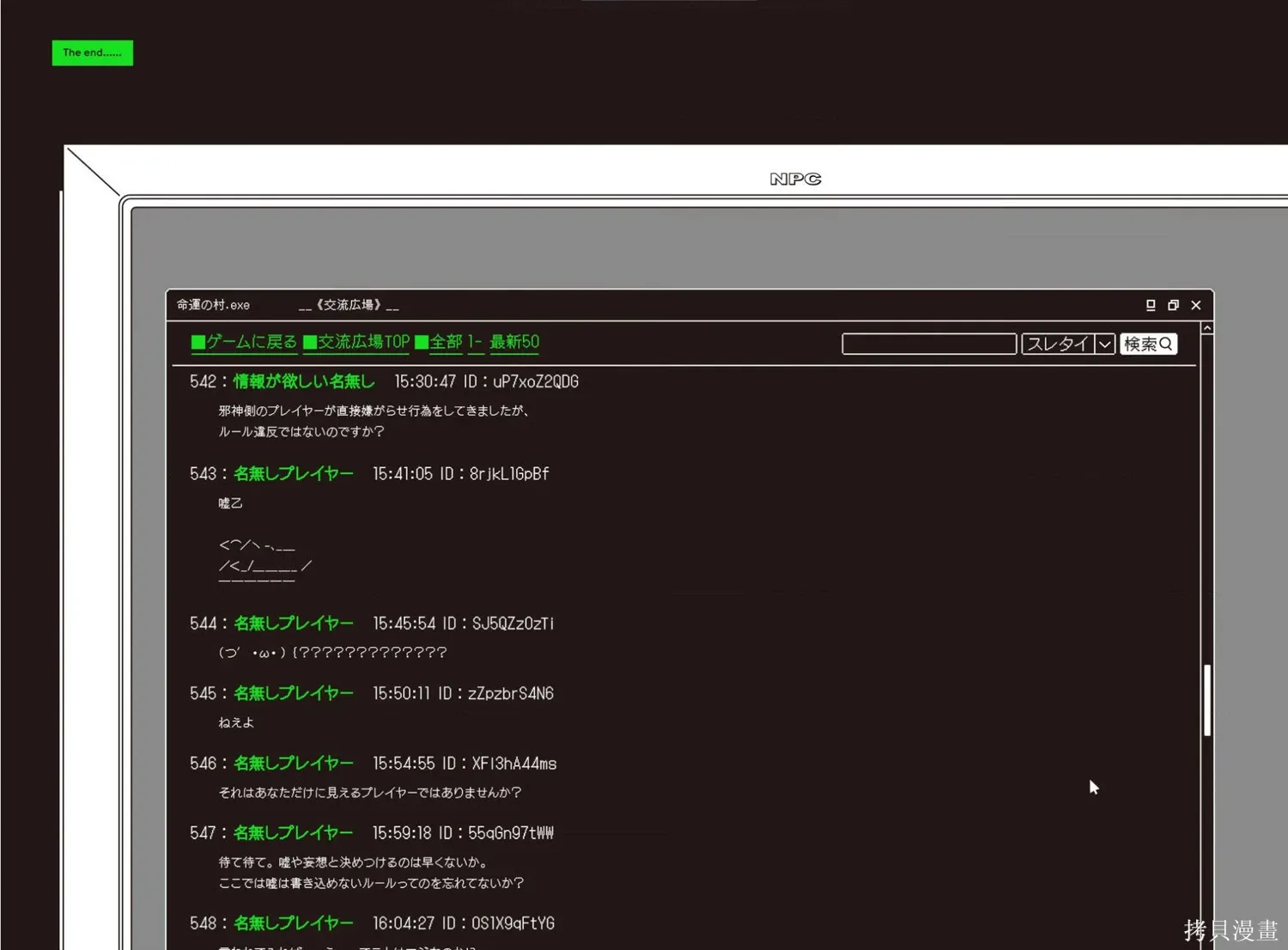Image resolution: width=1288 pixels, height=950 pixels.
Task: Open the スレタイ dropdown
Action: point(1068,344)
